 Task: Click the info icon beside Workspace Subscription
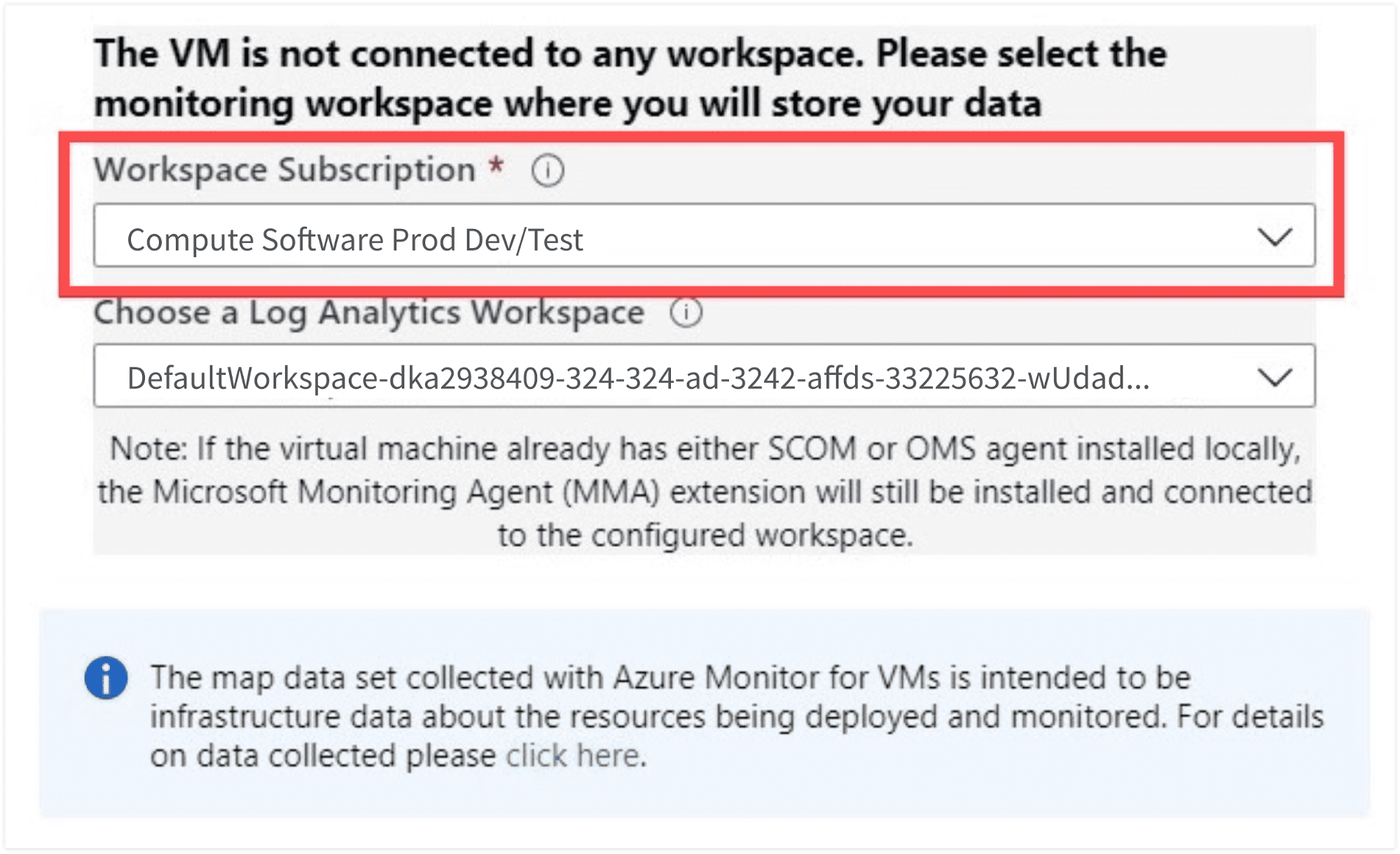[547, 170]
